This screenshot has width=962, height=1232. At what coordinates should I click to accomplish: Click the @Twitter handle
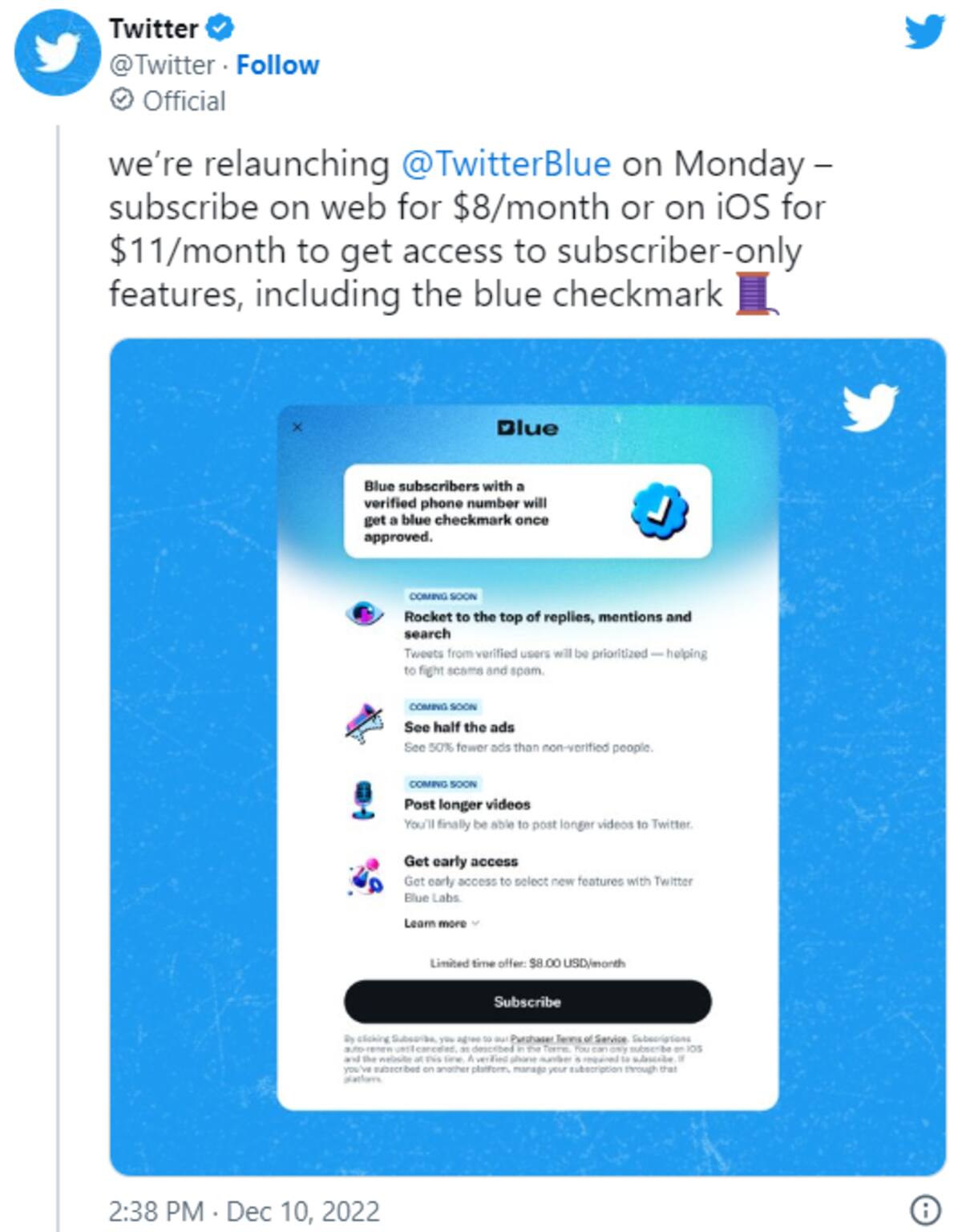tap(162, 65)
